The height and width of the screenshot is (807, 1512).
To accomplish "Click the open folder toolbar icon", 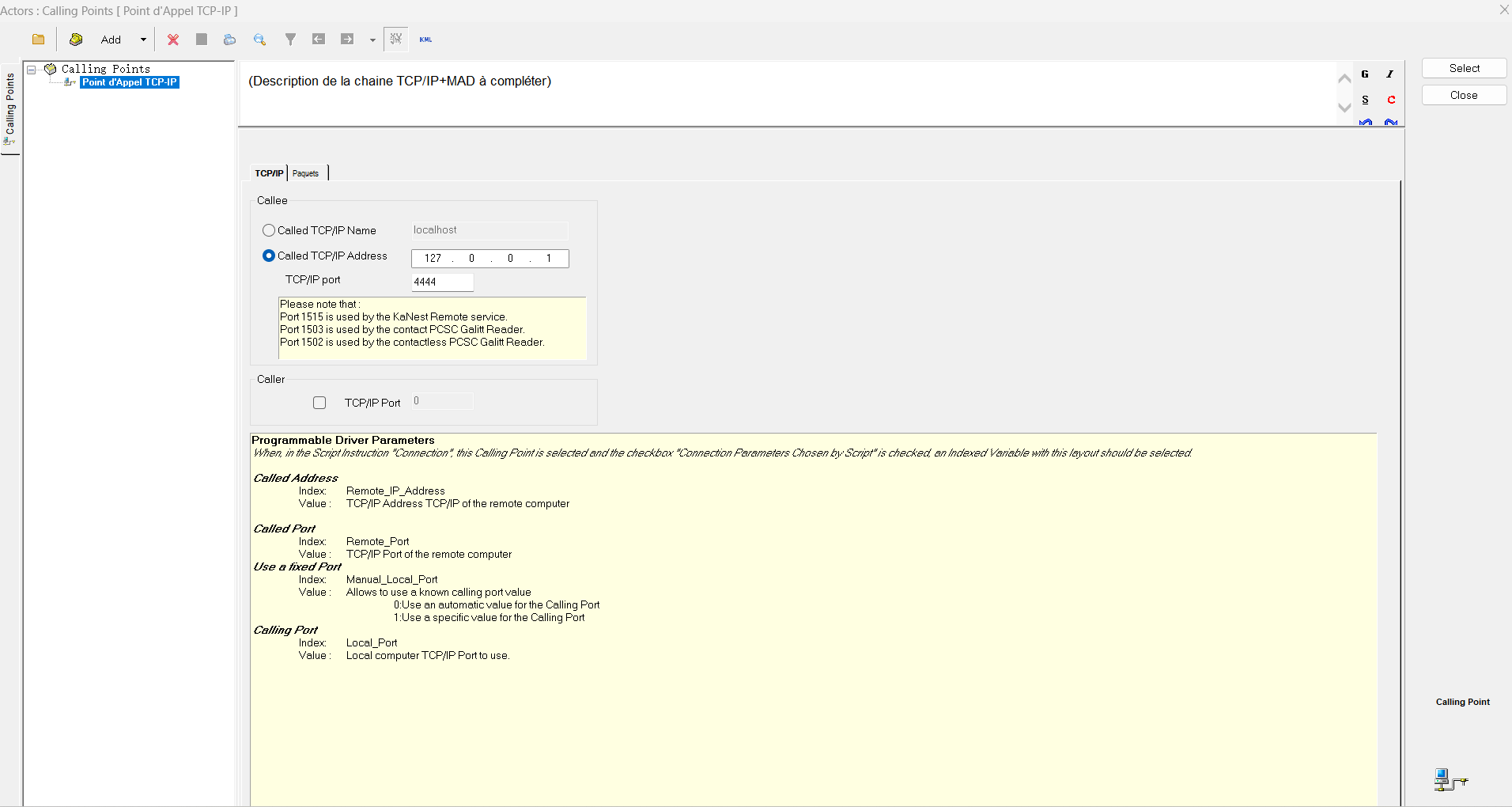I will point(38,40).
